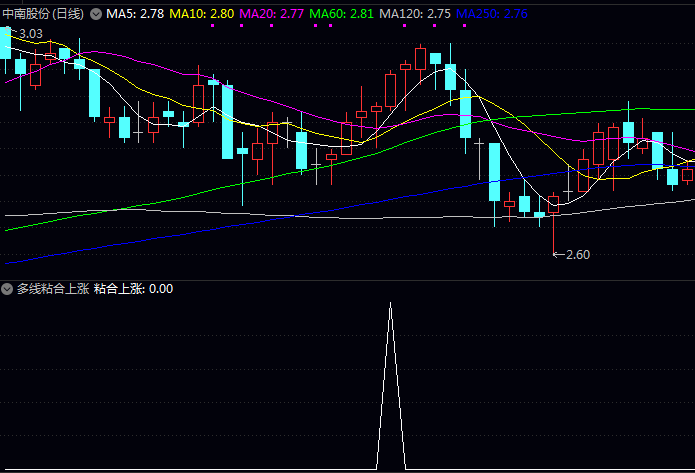Click the arrow icon left of 2.60

tap(558, 255)
